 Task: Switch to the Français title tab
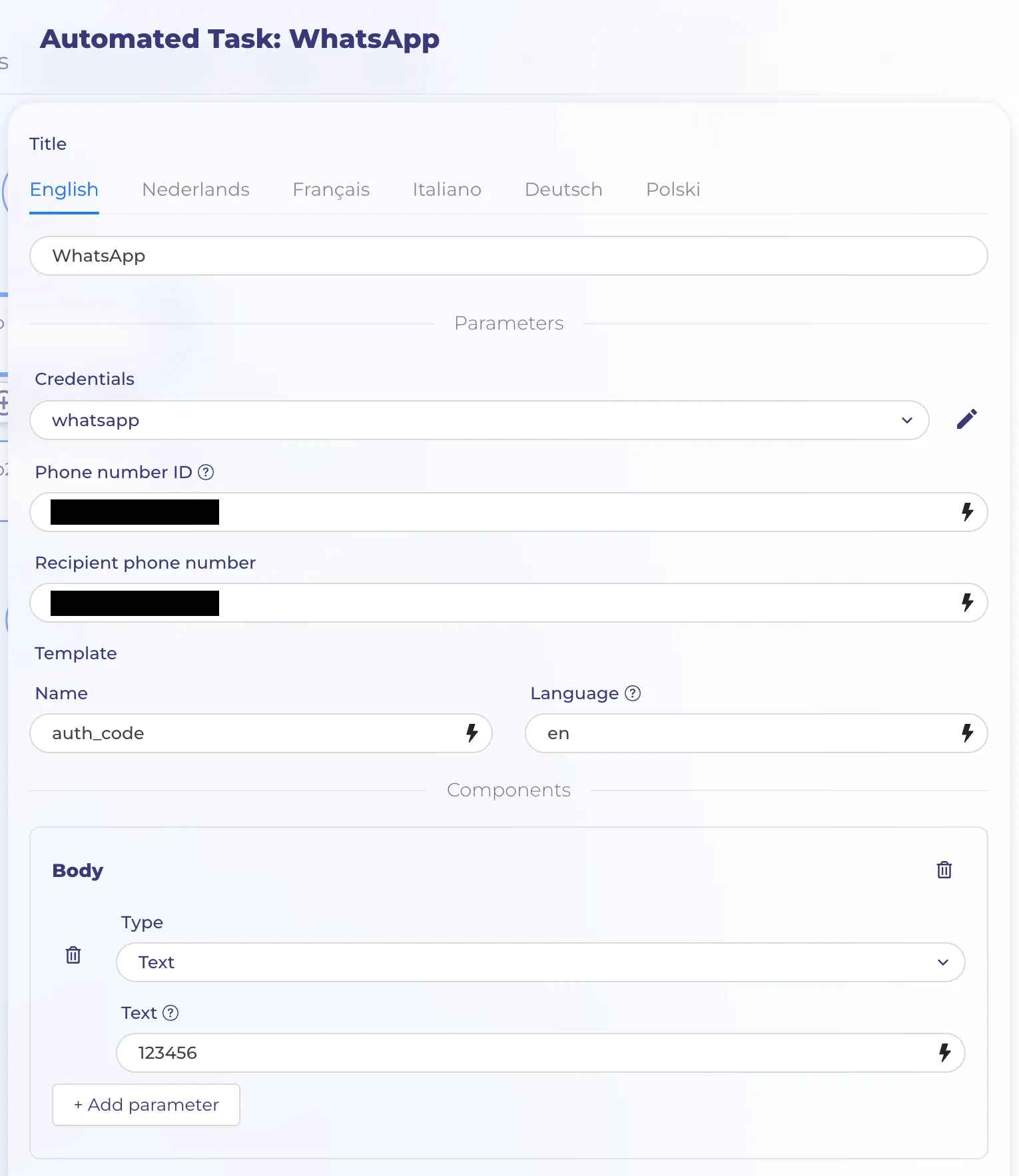[331, 190]
